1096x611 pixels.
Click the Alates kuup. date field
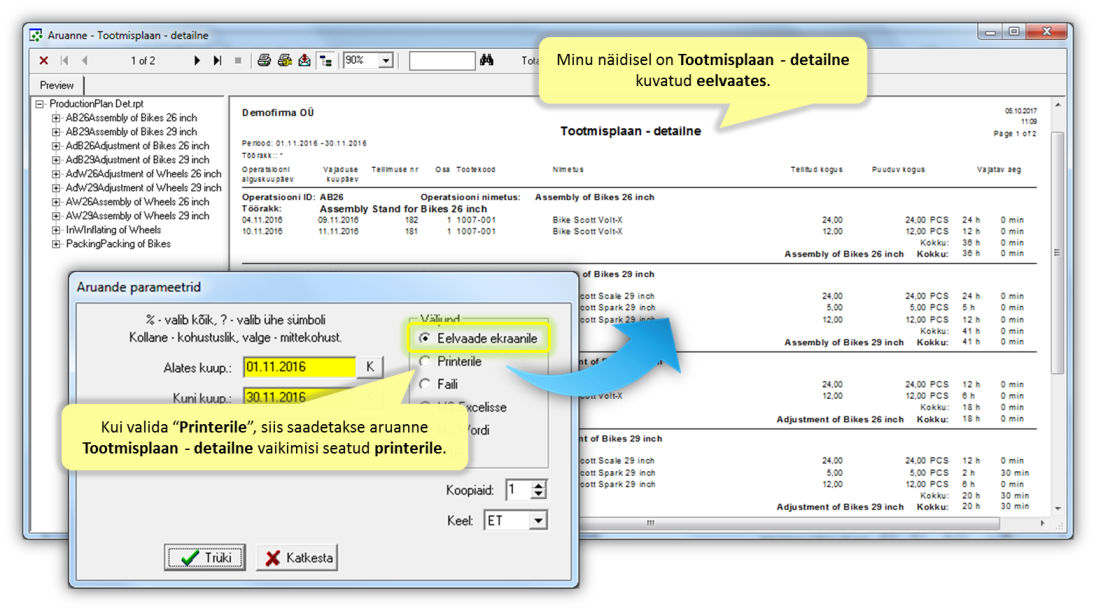tap(299, 367)
